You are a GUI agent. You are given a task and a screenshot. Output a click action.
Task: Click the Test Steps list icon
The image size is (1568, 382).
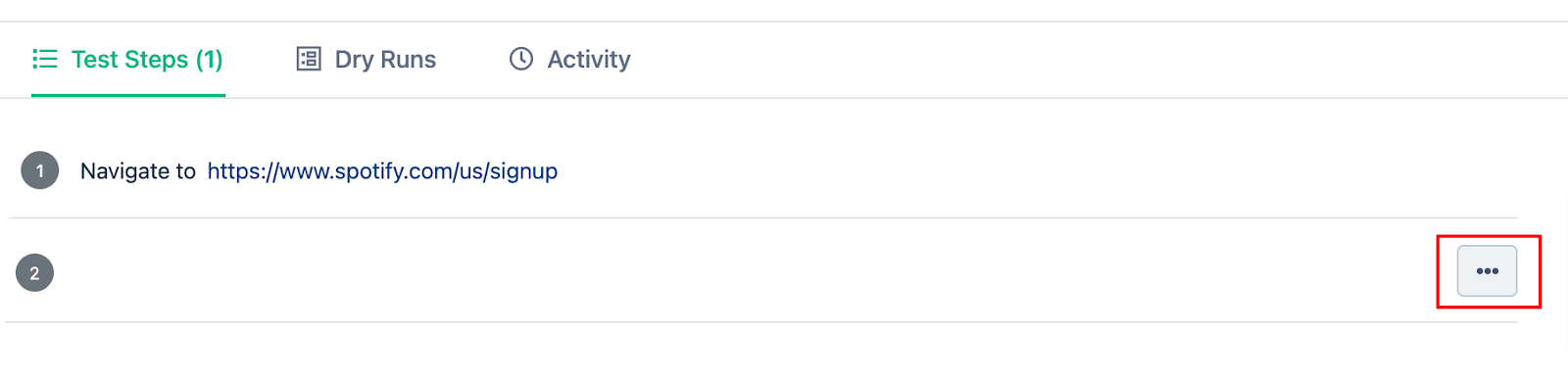point(45,59)
